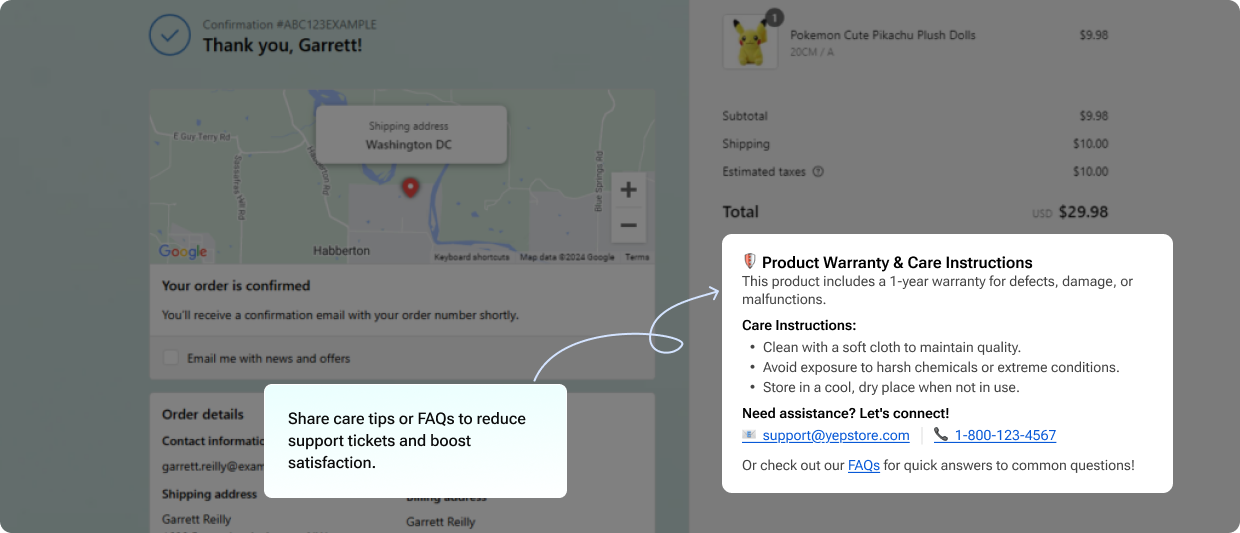Call the 1-800-123-4567 phone link
This screenshot has width=1240, height=533.
pos(1005,435)
